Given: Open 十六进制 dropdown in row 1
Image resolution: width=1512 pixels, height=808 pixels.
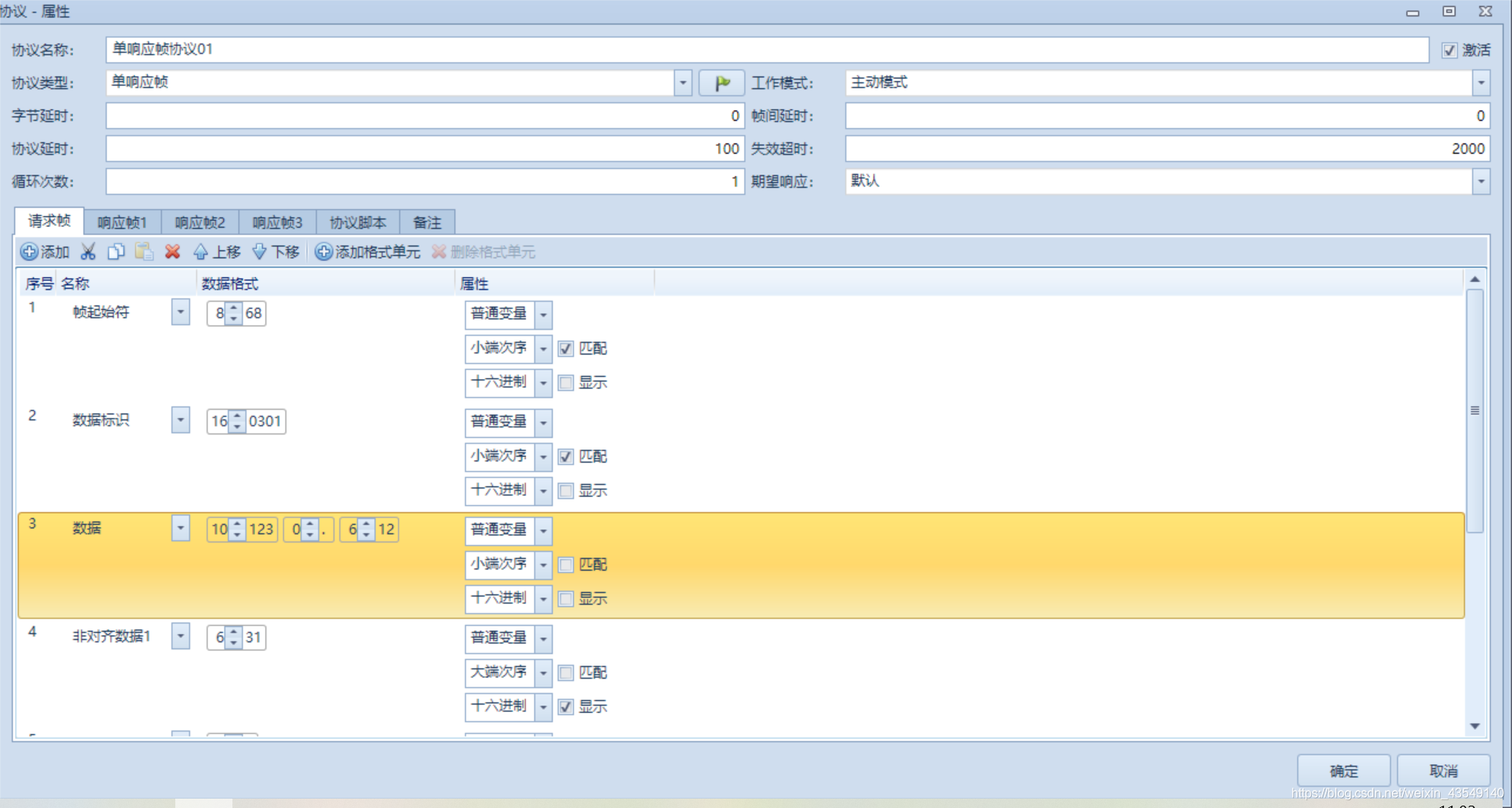Looking at the screenshot, I should (543, 384).
